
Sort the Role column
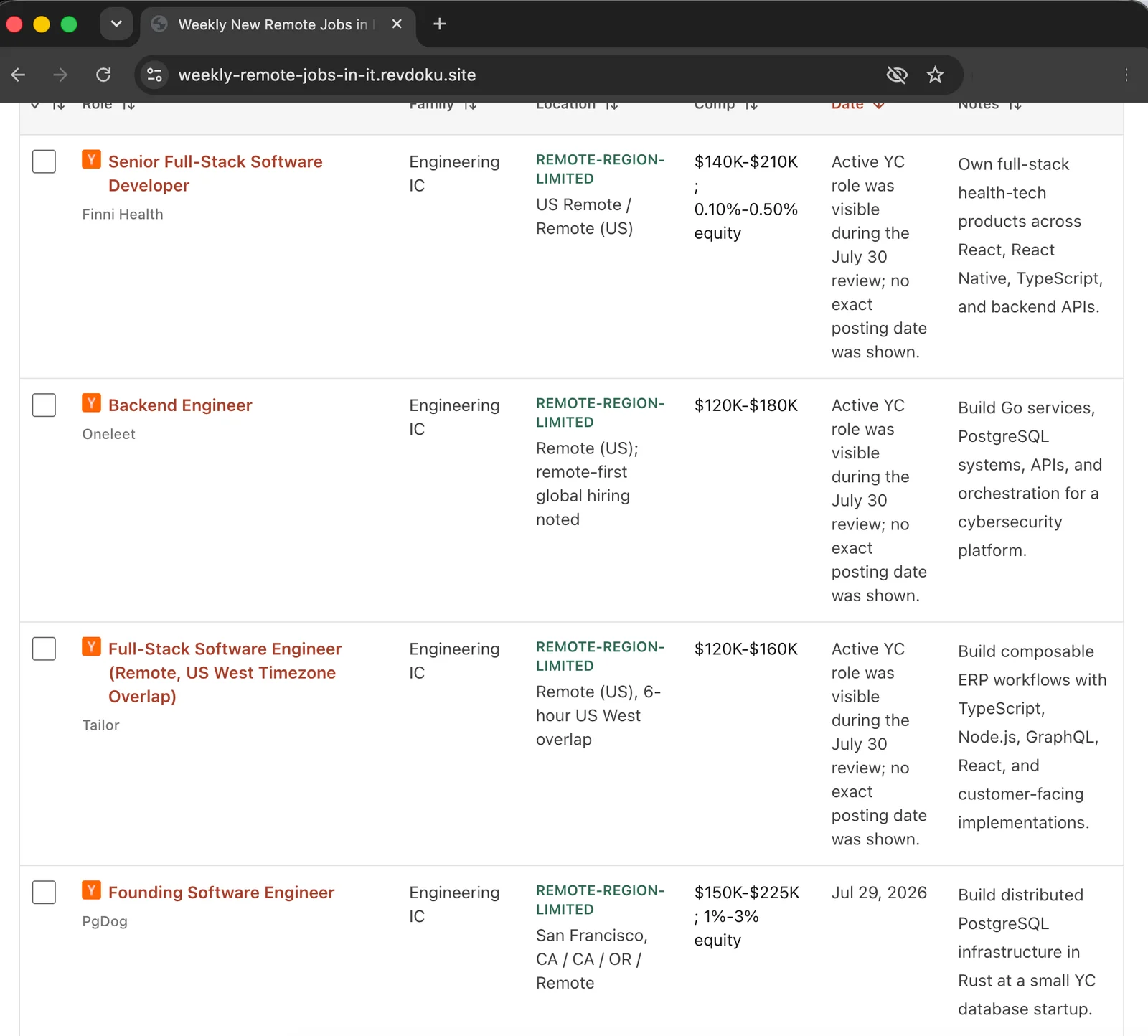128,105
